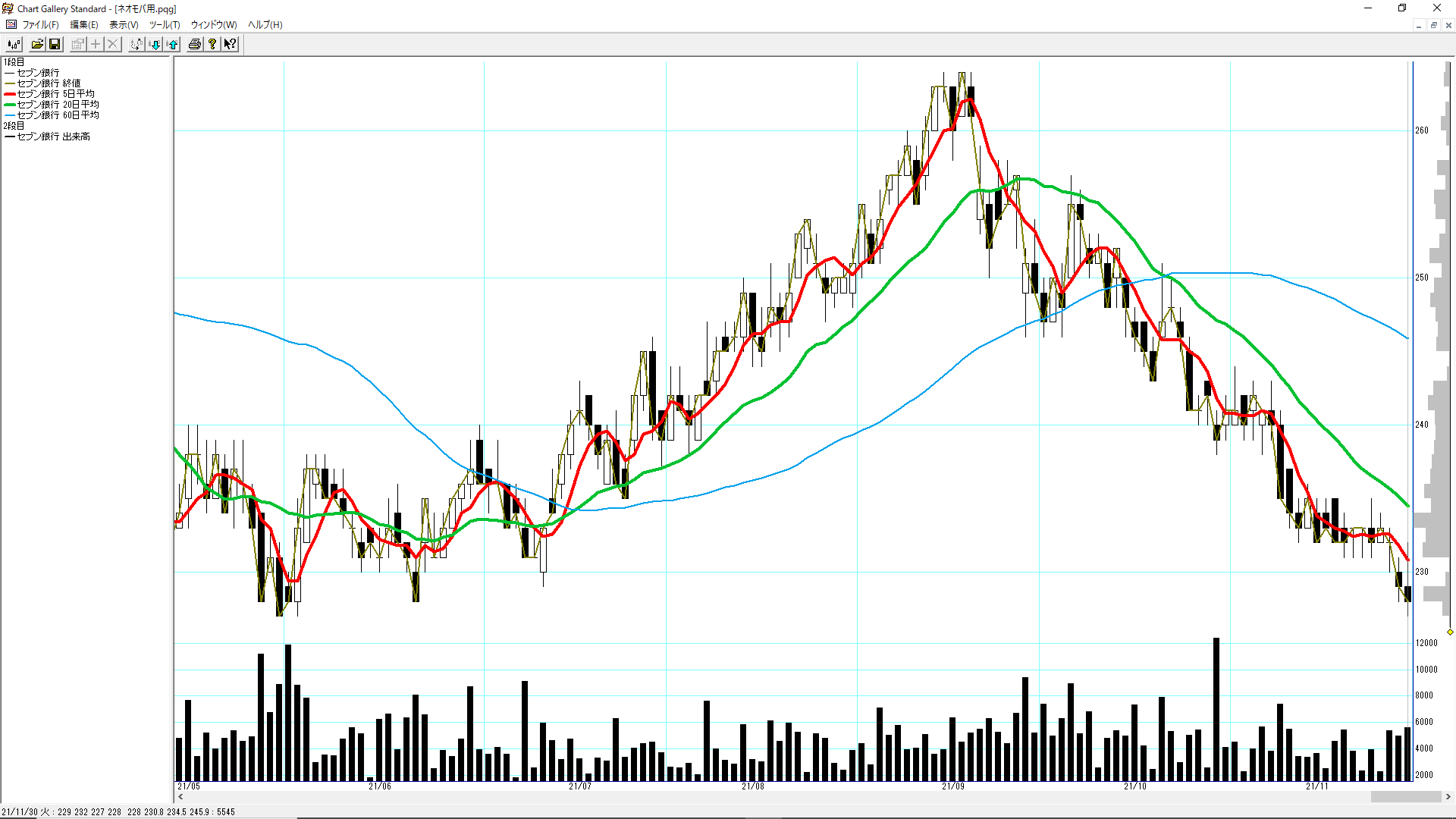Viewport: 1456px width, 819px height.
Task: Click the up arrow chart toolbar icon
Action: coord(173,44)
